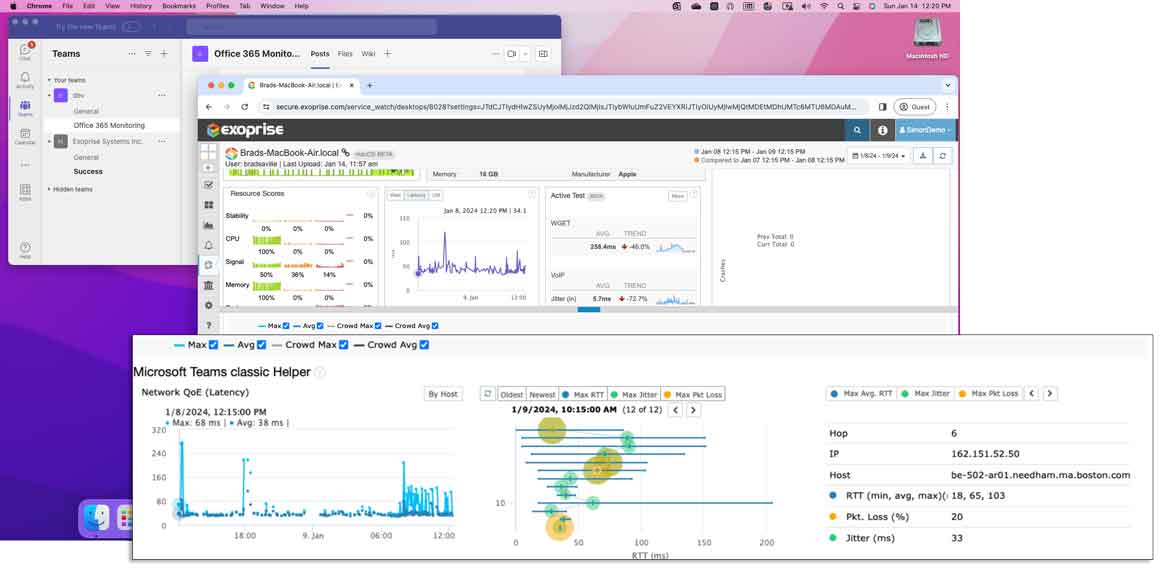Screen dimensions: 1159x572
Task: Toggle the Avg checkbox in the Chrome page
Action: click(x=320, y=325)
